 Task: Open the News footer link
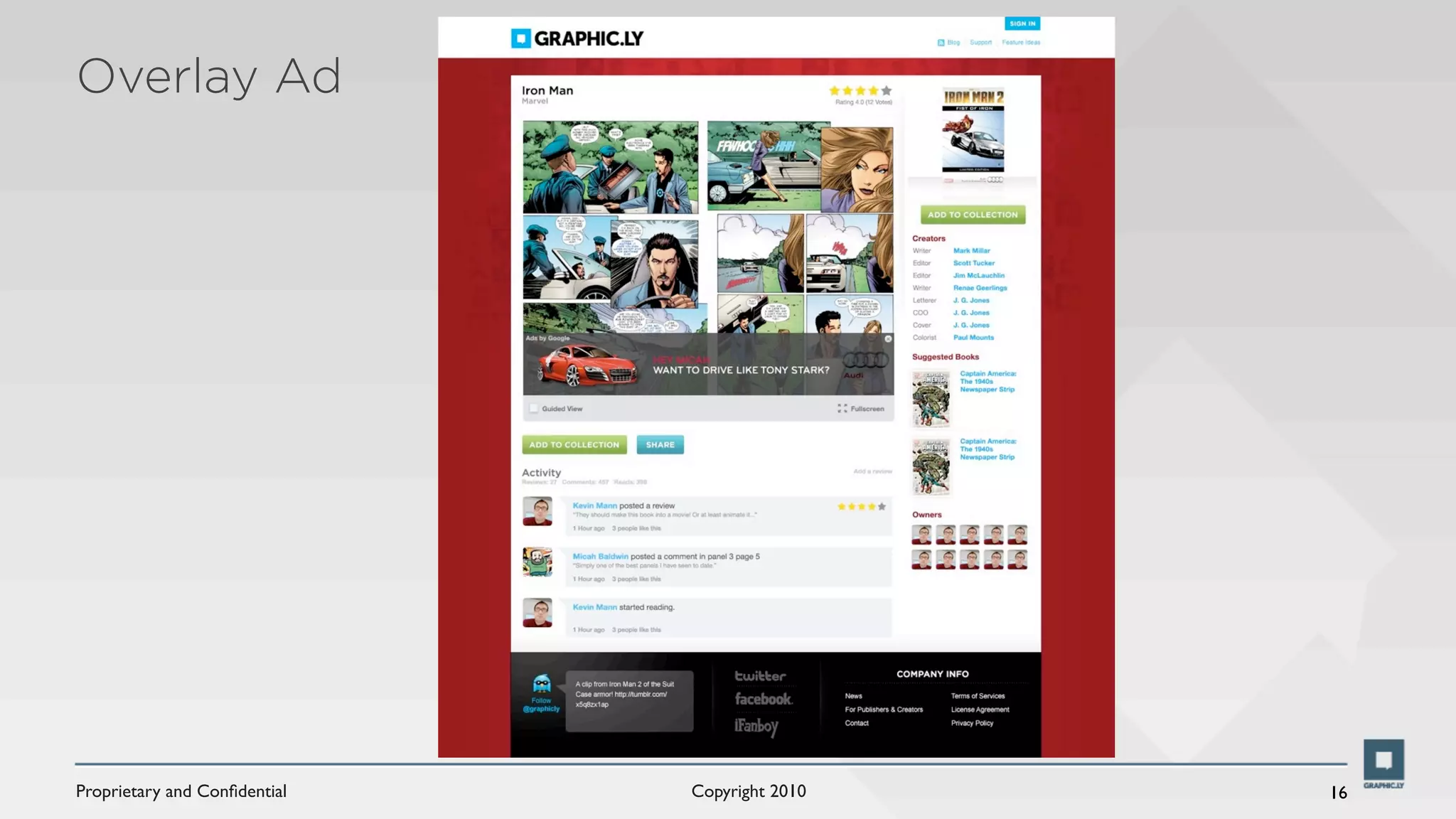pos(853,696)
